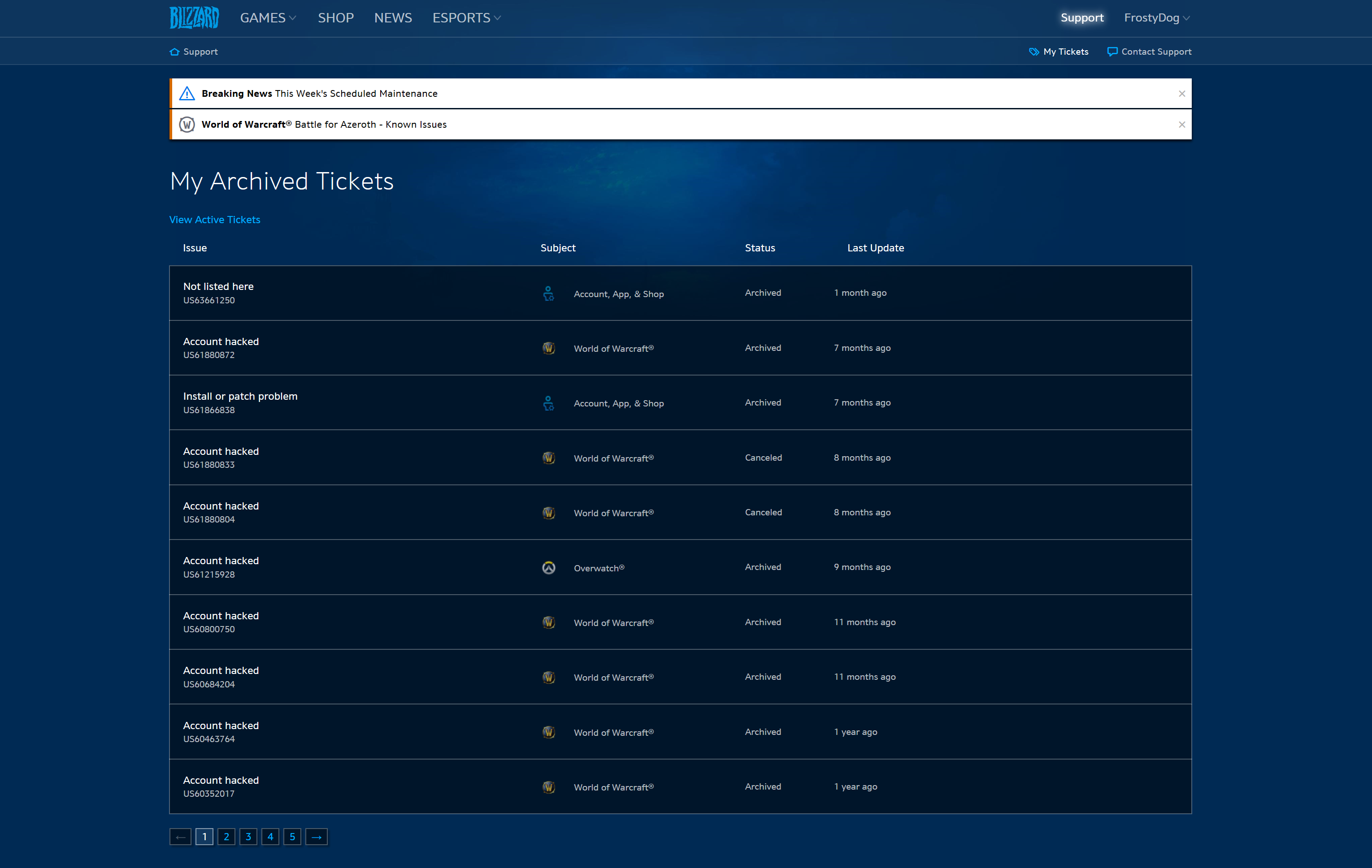
Task: Dismiss the Battle for Azeroth Known Issues banner
Action: [1182, 125]
